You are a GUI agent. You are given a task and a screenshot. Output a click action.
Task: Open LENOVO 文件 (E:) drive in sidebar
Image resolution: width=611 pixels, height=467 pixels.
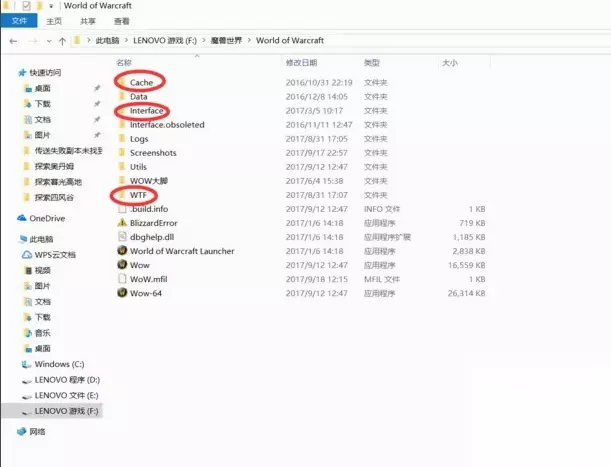click(66, 395)
